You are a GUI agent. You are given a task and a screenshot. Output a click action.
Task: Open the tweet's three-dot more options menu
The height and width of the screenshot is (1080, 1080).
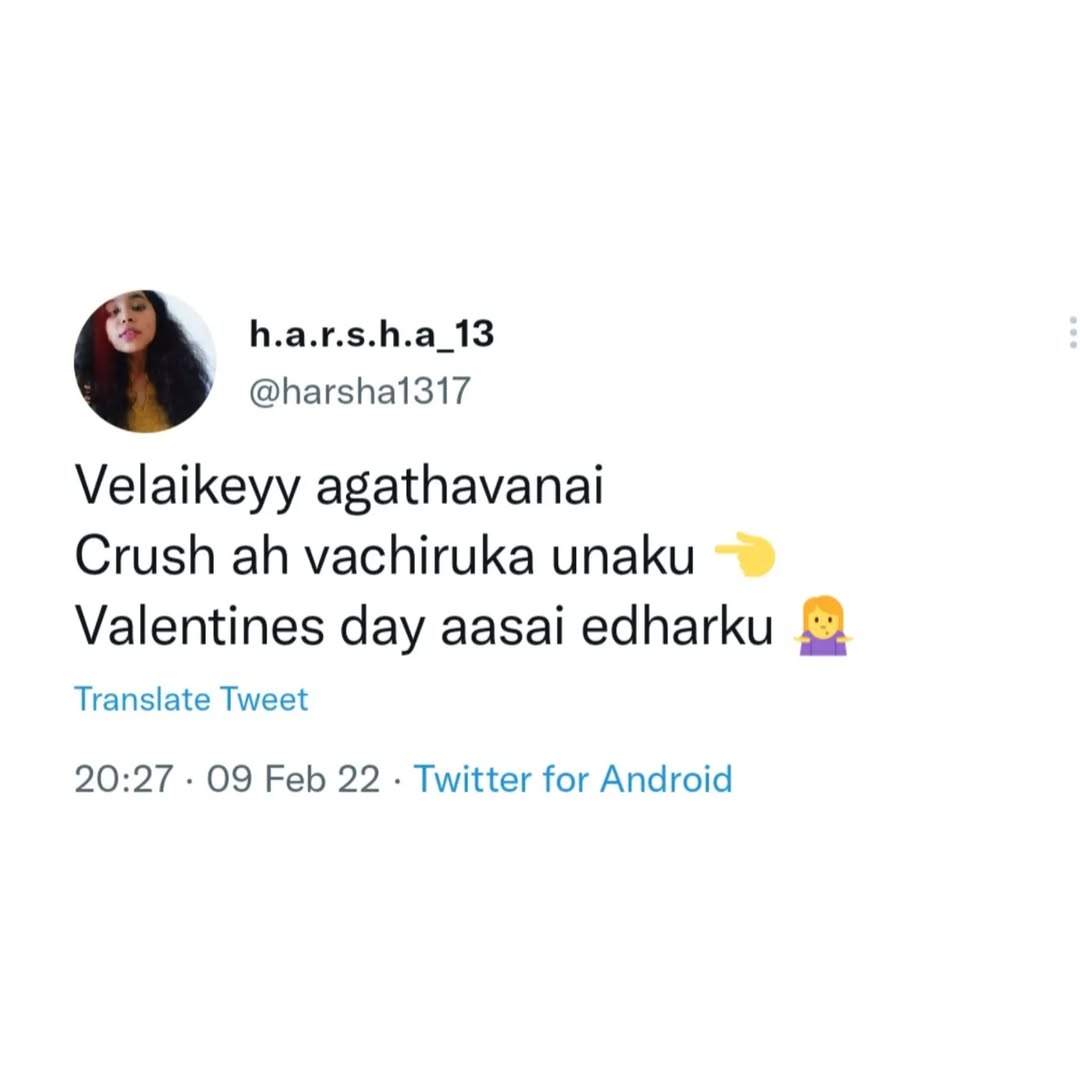[1072, 333]
